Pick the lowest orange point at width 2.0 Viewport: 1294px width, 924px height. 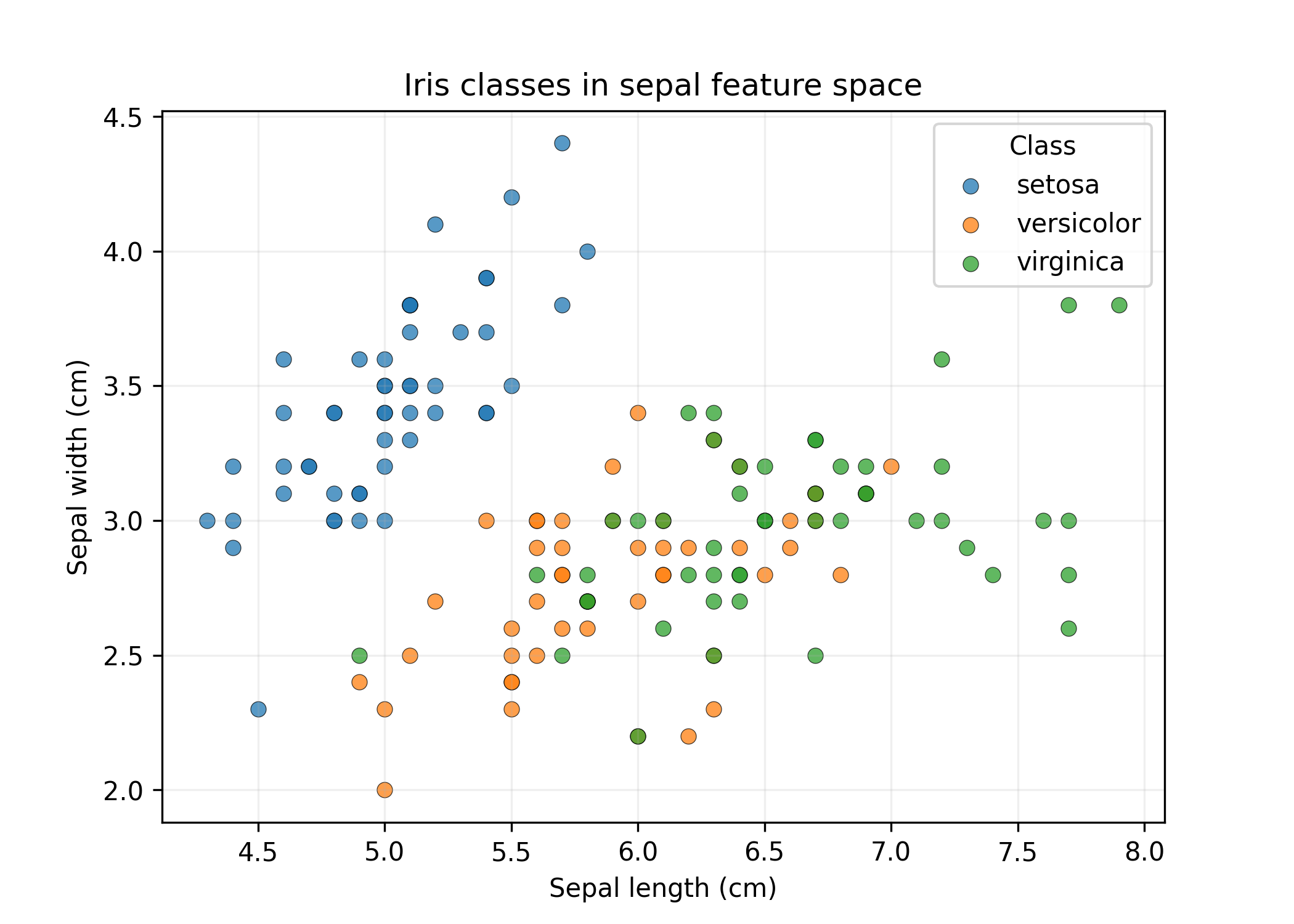385,790
